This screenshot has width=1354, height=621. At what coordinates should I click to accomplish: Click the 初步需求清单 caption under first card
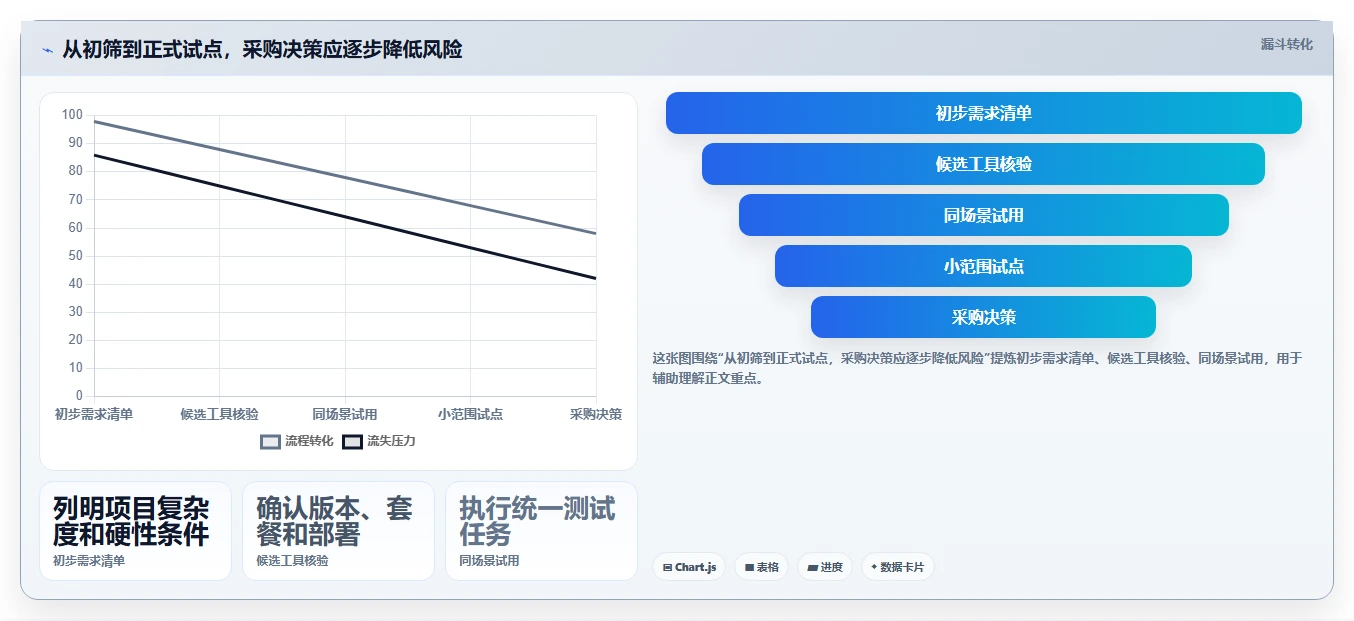(89, 561)
